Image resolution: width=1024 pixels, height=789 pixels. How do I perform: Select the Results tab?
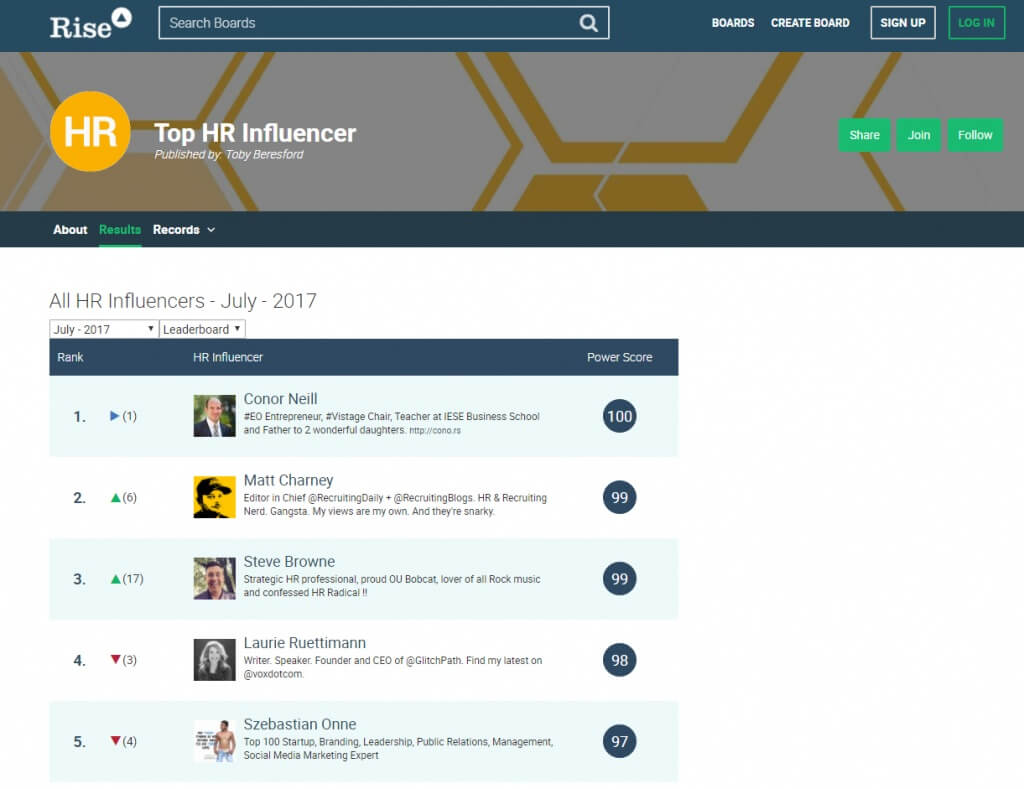[120, 230]
